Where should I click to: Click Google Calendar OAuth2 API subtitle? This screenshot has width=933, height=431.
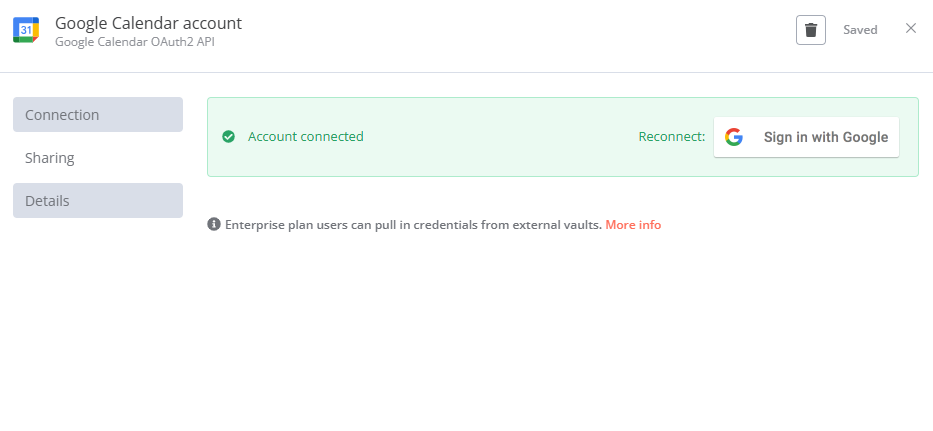134,42
